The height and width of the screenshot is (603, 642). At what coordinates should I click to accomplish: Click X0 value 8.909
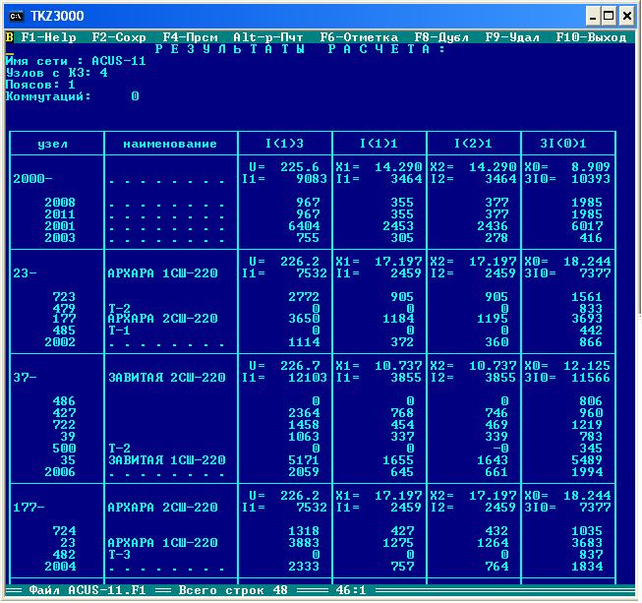click(x=590, y=167)
